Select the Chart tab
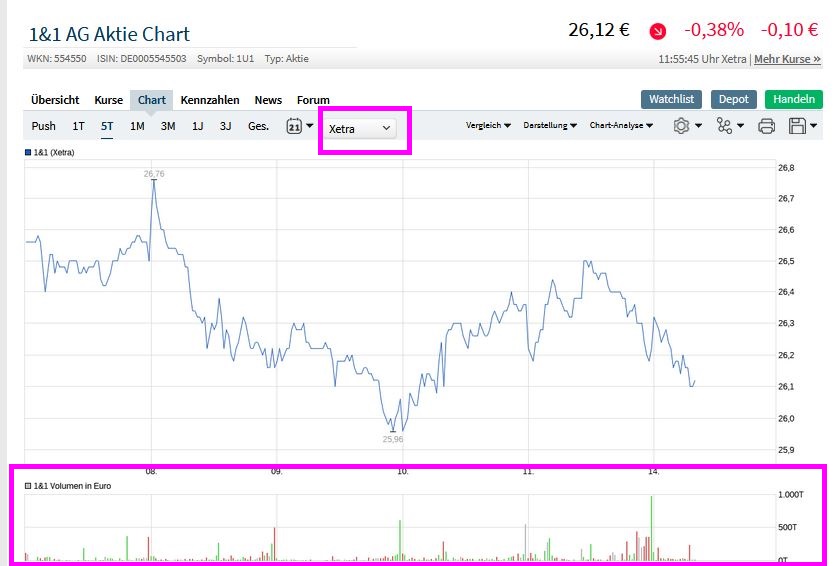The width and height of the screenshot is (835, 566). click(x=152, y=100)
